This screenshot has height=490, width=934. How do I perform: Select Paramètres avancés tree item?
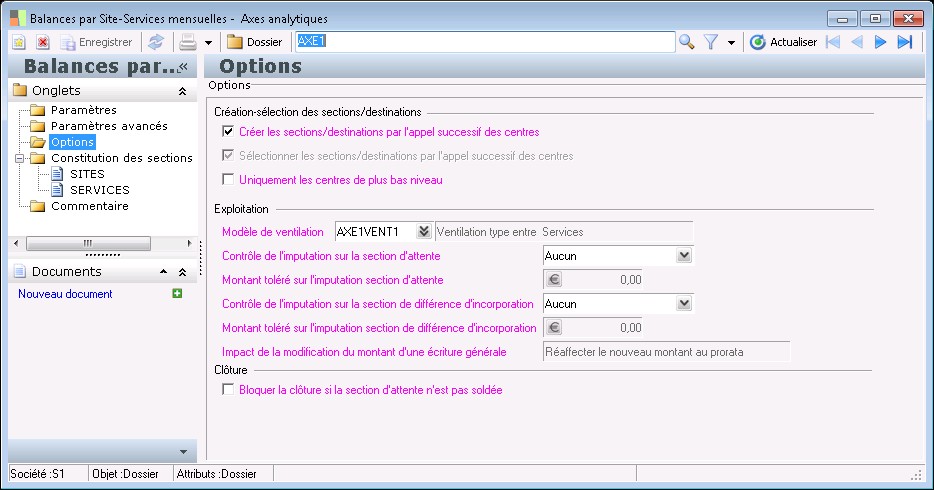109,126
